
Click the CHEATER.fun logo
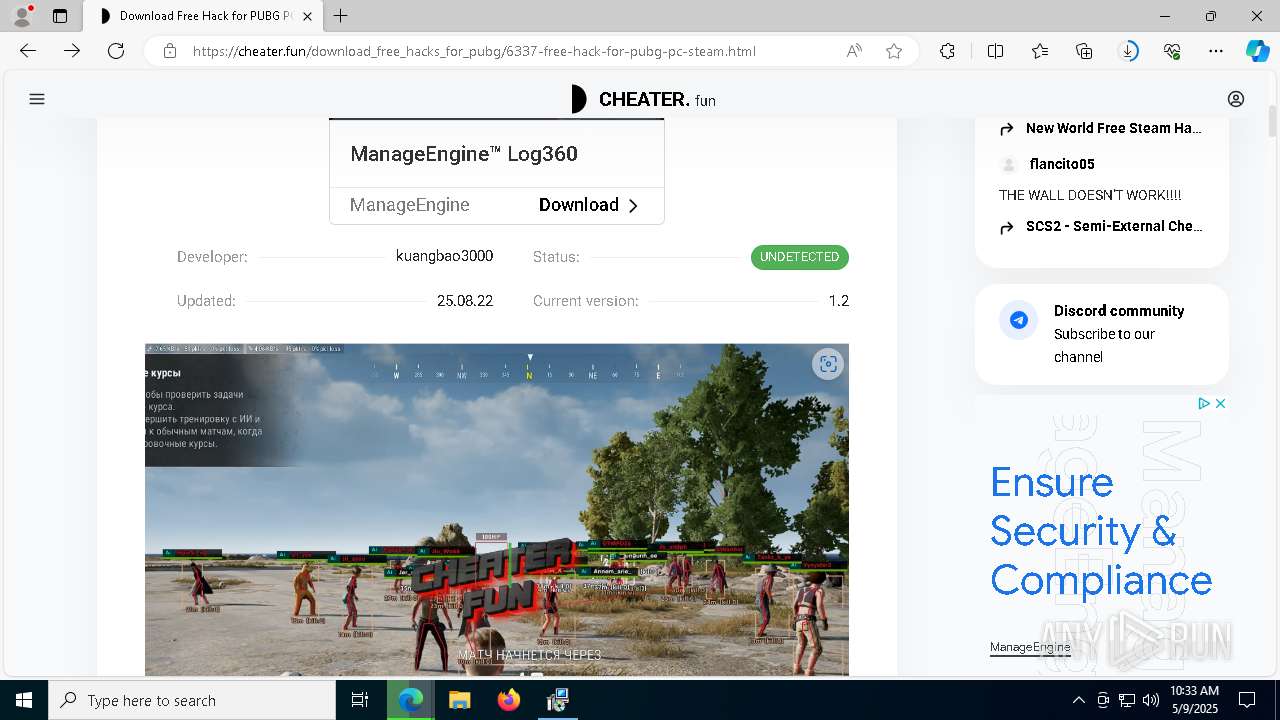click(x=643, y=99)
